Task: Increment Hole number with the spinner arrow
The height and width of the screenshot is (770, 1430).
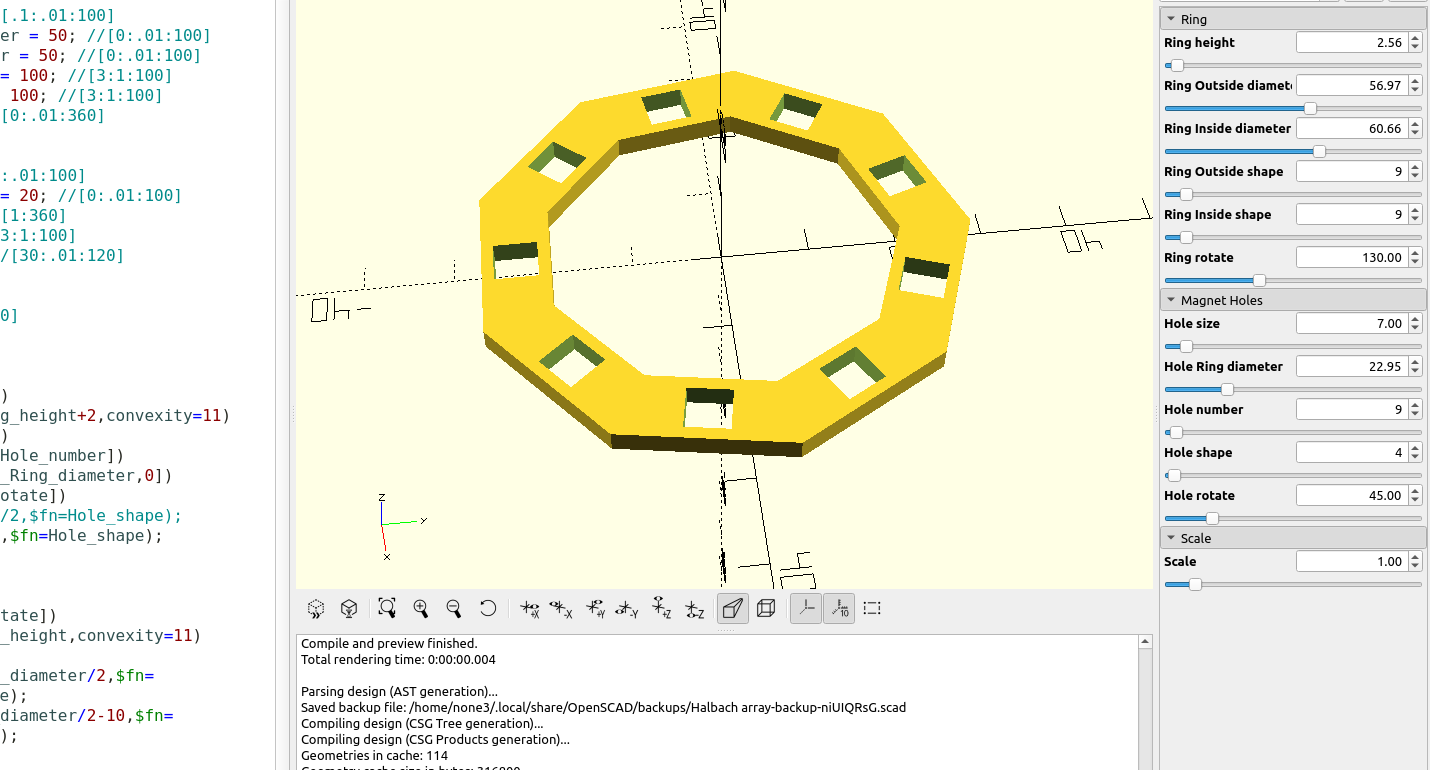Action: (x=1414, y=404)
